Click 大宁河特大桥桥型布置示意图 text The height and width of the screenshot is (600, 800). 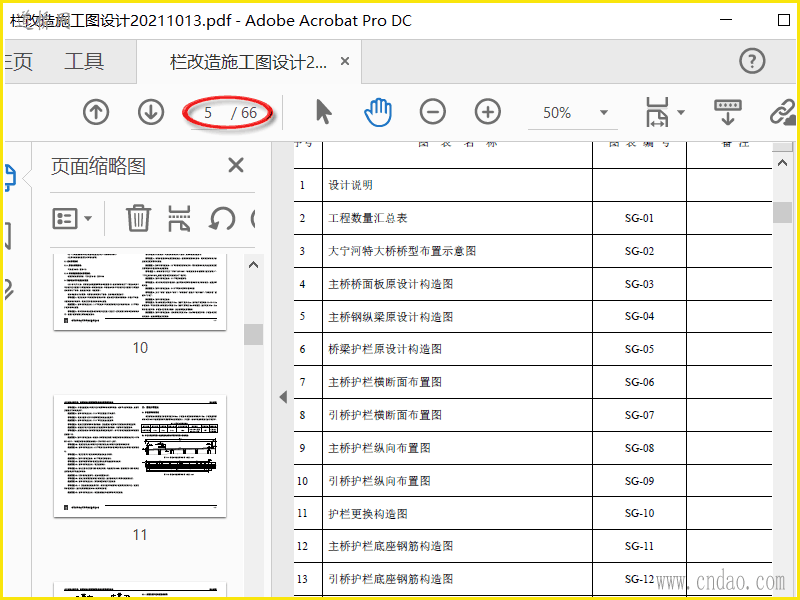point(402,251)
